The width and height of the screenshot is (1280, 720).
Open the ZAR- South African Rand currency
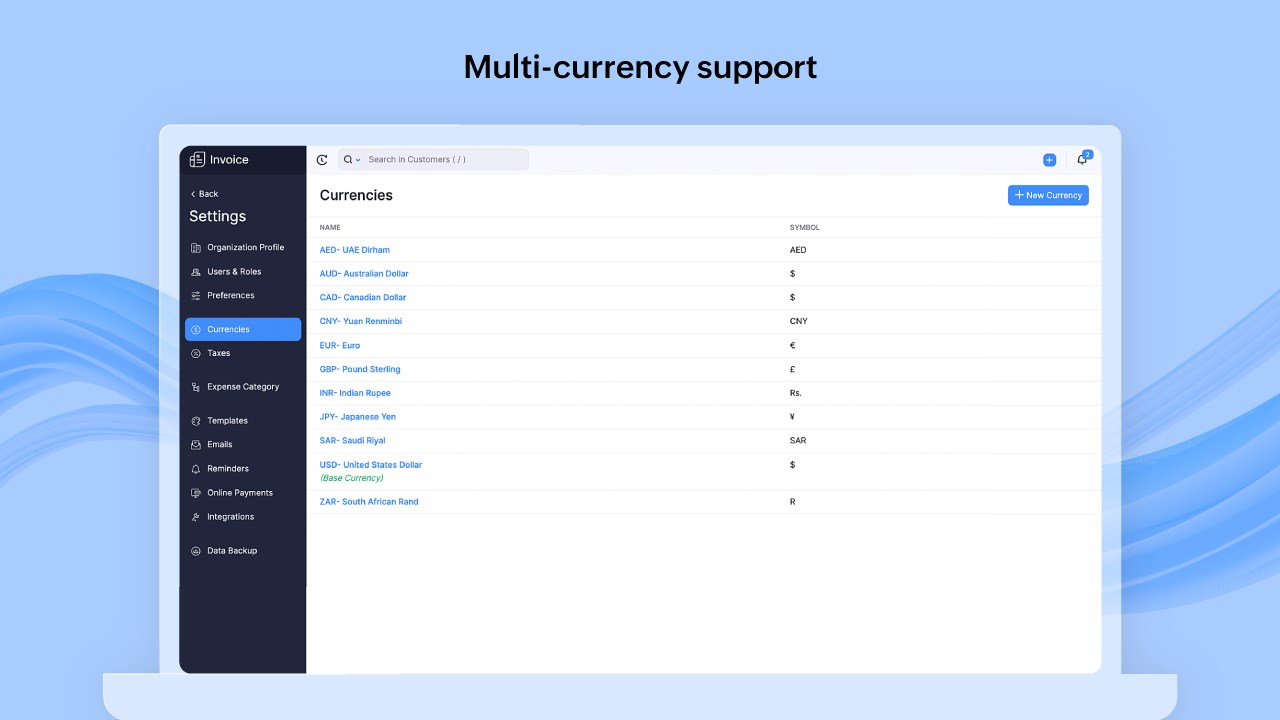369,502
